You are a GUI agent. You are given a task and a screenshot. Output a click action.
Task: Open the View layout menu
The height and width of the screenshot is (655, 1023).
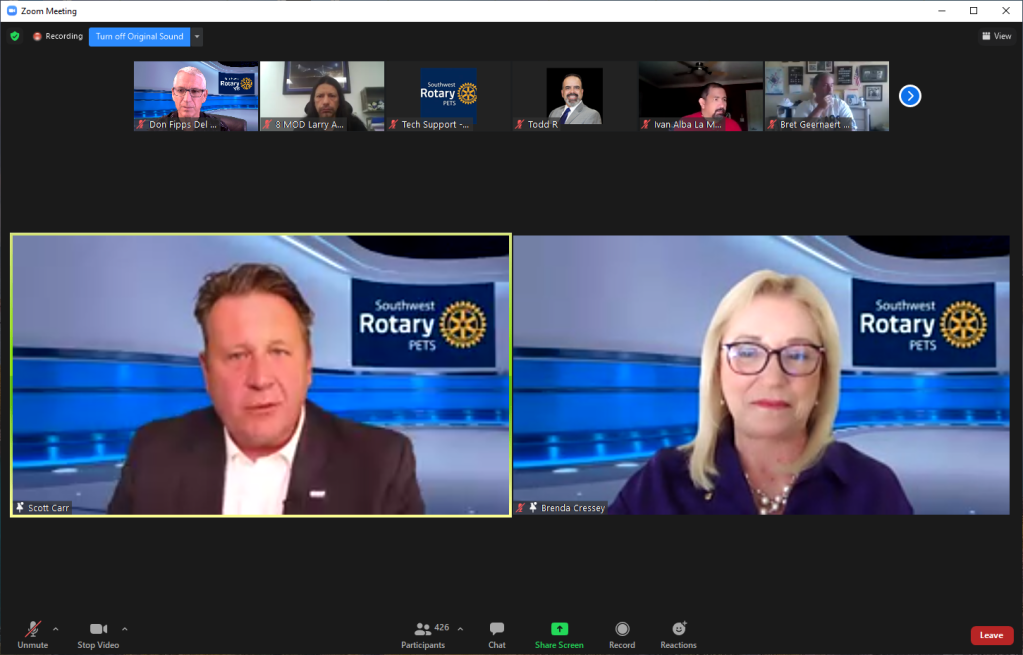(996, 36)
